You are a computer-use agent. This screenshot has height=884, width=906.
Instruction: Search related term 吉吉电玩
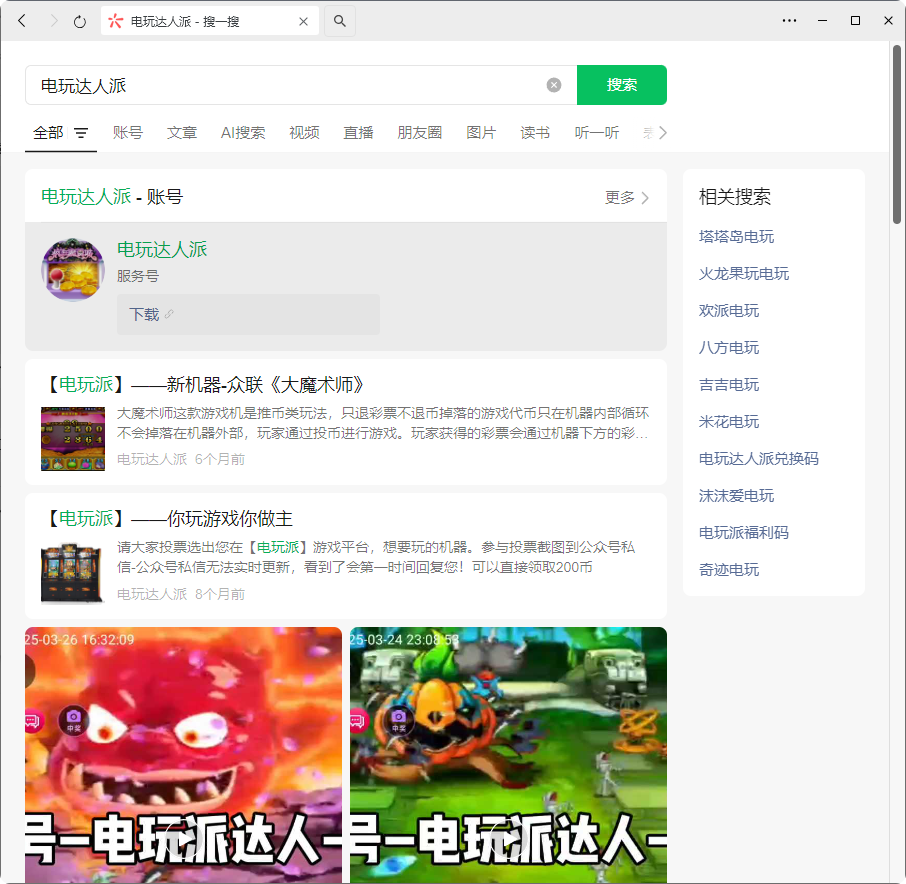(x=729, y=384)
